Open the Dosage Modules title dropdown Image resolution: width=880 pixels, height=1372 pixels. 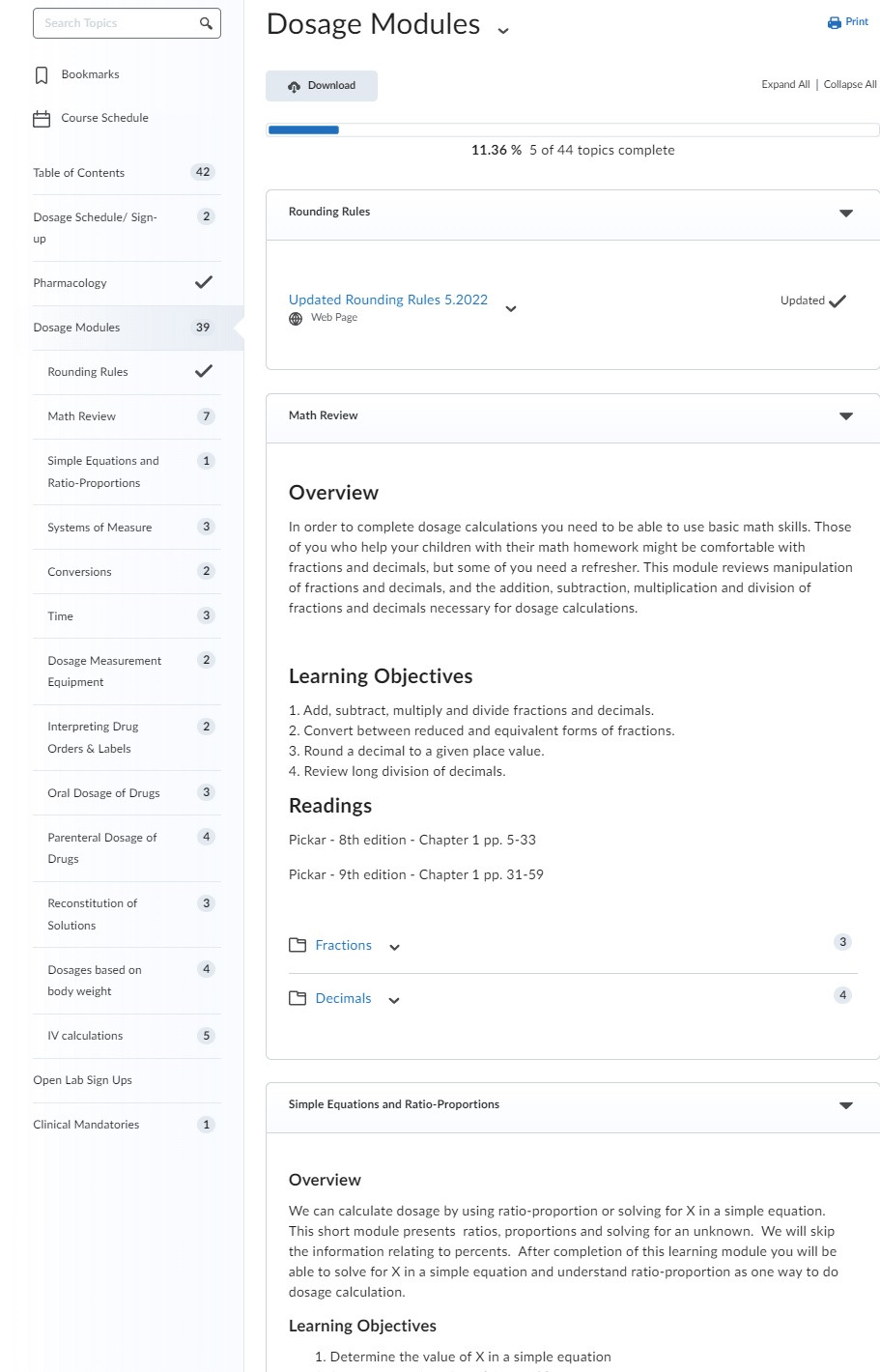click(x=503, y=31)
